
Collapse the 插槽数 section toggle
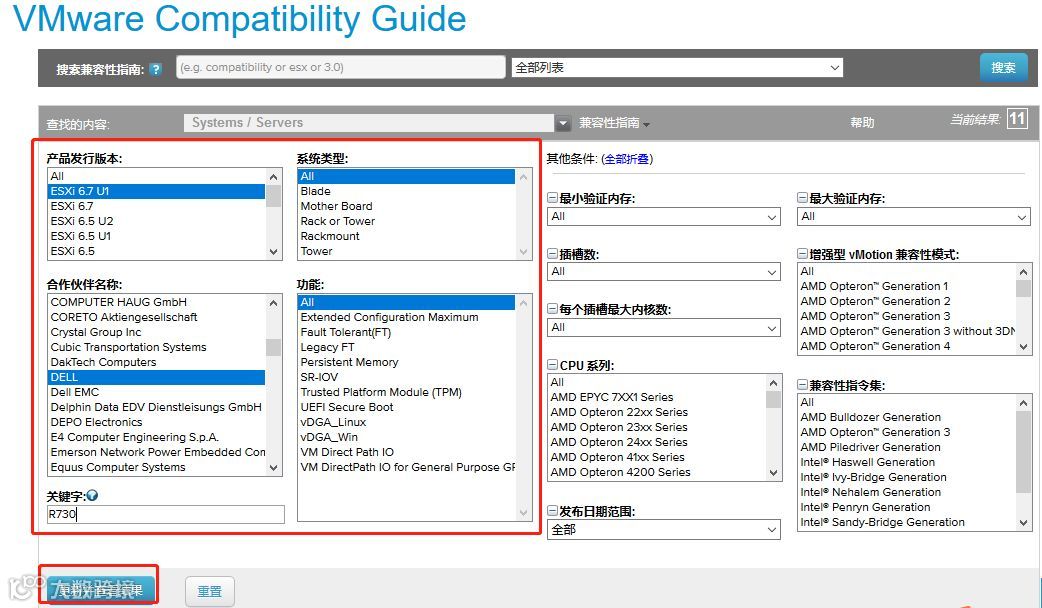pyautogui.click(x=552, y=254)
